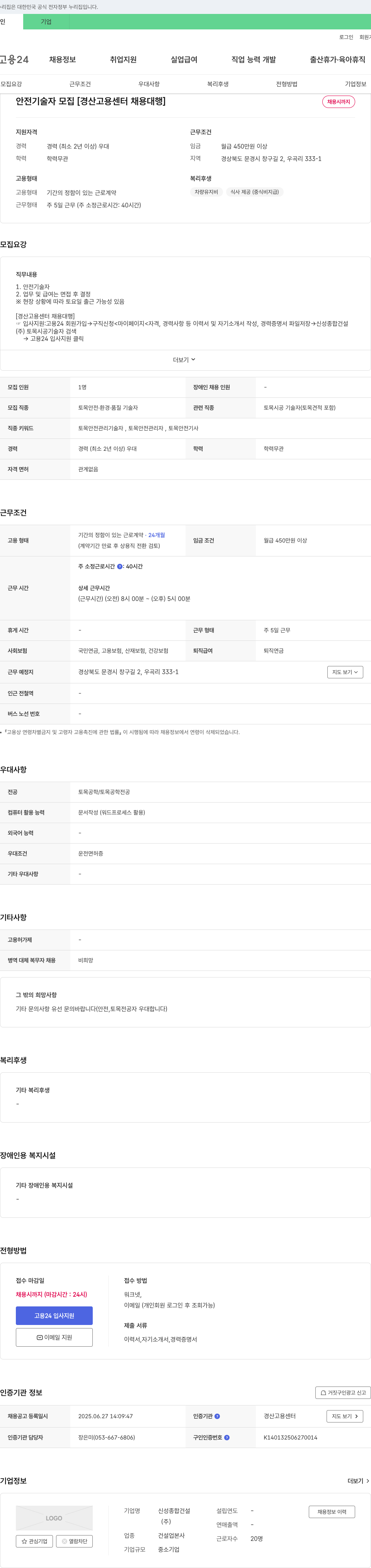Click the 고용24 logo
371x1568 pixels.
(14, 60)
